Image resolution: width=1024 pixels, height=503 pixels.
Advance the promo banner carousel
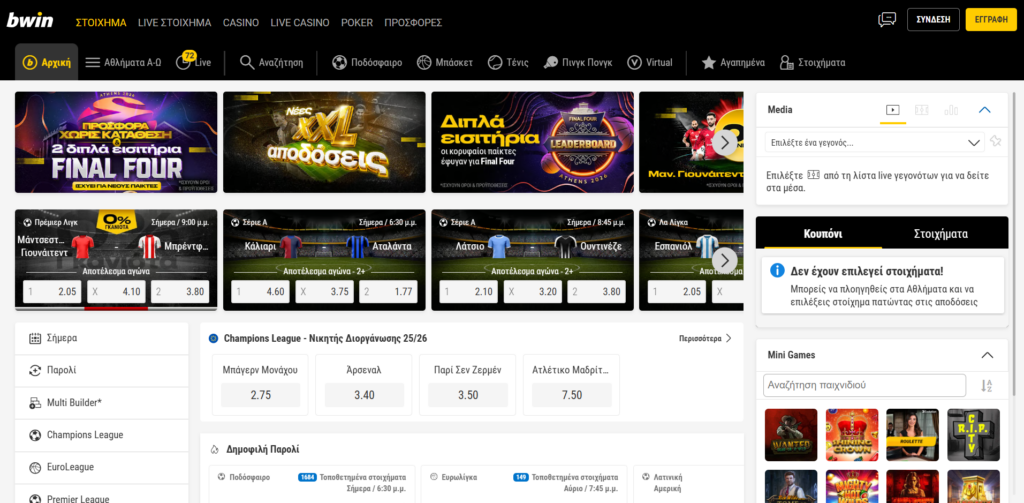(724, 142)
